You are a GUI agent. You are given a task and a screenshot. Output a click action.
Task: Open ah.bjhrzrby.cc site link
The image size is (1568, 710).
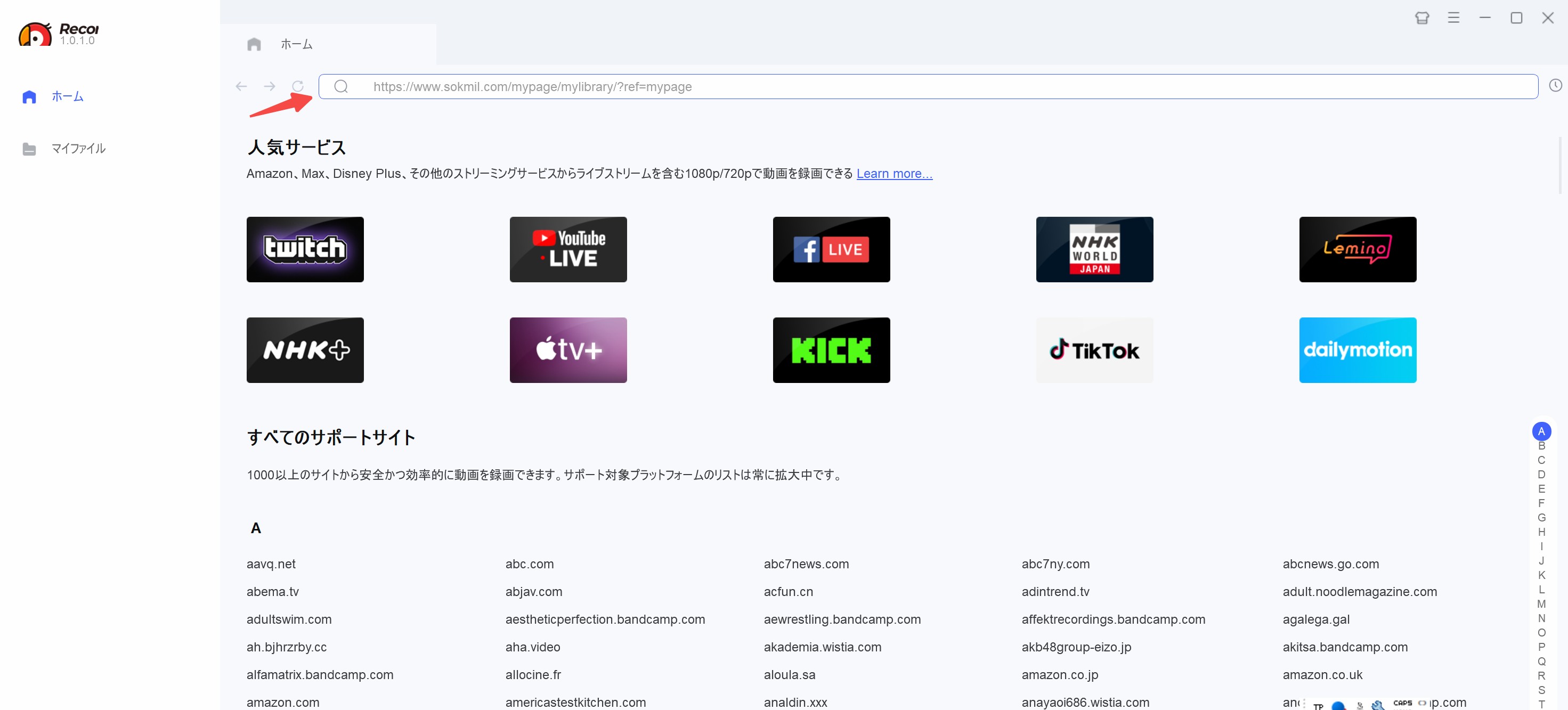tap(287, 647)
